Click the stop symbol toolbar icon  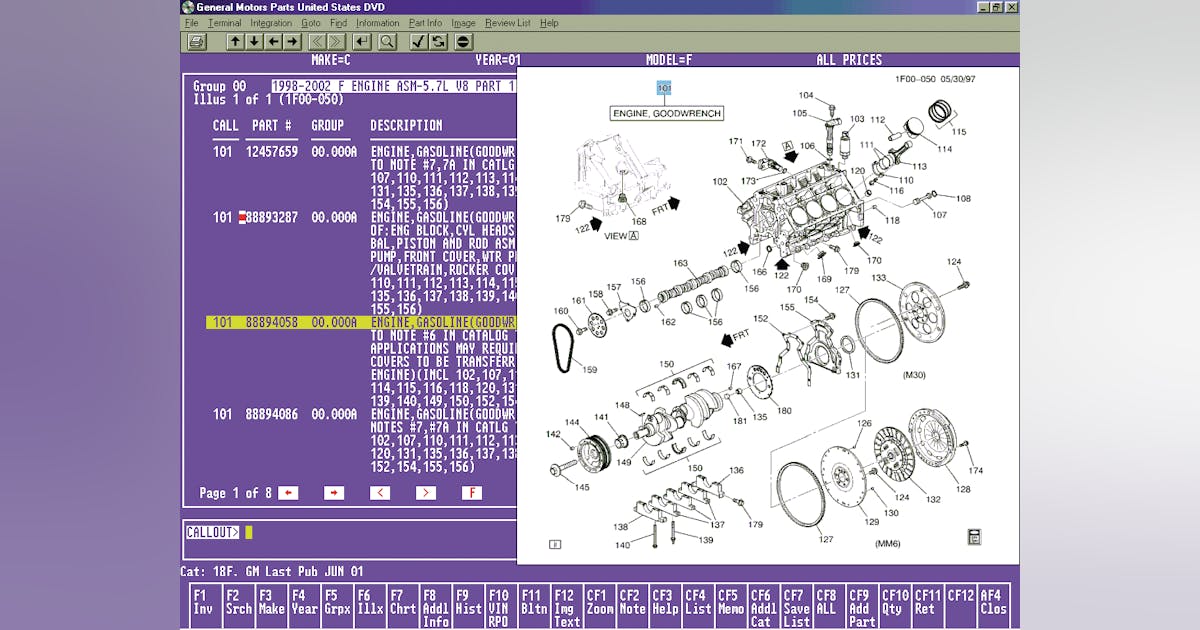pos(461,42)
